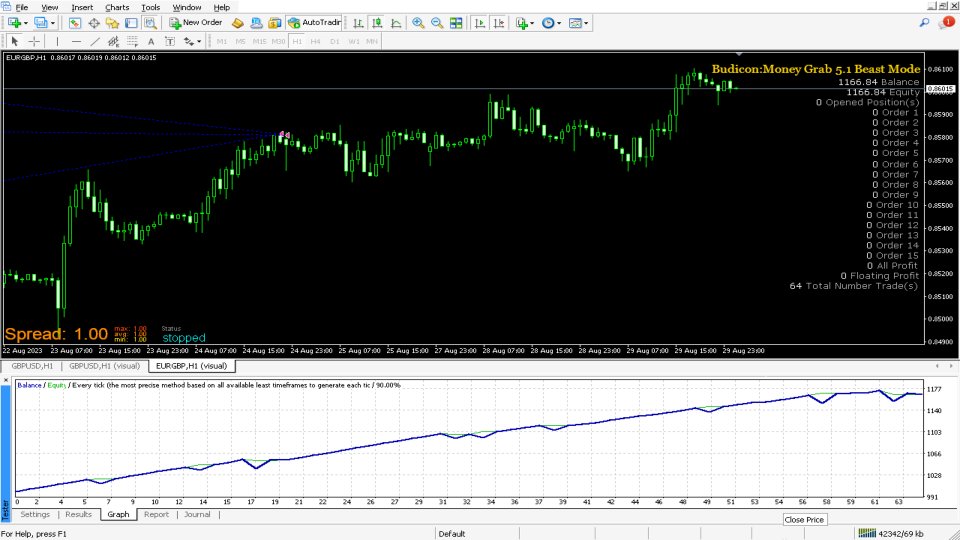Open the View menu
The width and height of the screenshot is (960, 540).
[x=50, y=7]
